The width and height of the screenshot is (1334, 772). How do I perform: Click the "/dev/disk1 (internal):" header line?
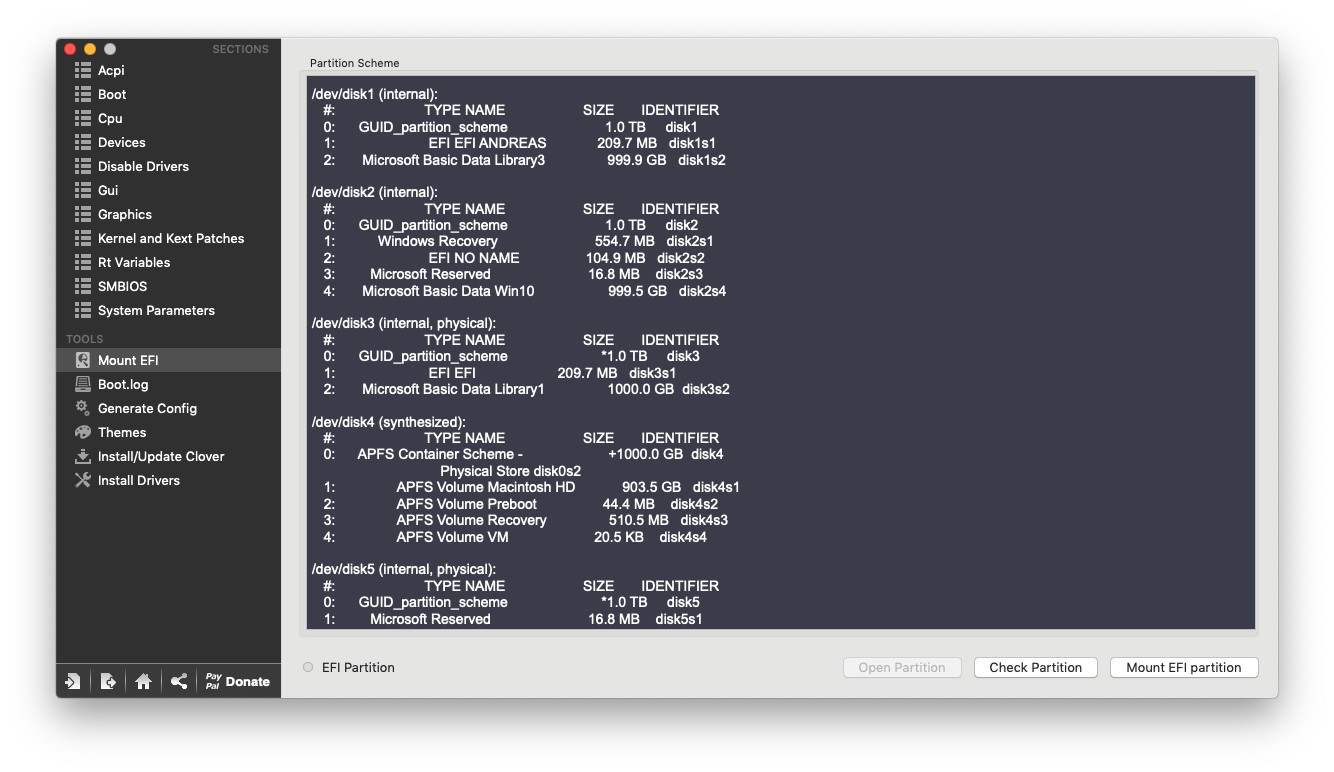[375, 94]
